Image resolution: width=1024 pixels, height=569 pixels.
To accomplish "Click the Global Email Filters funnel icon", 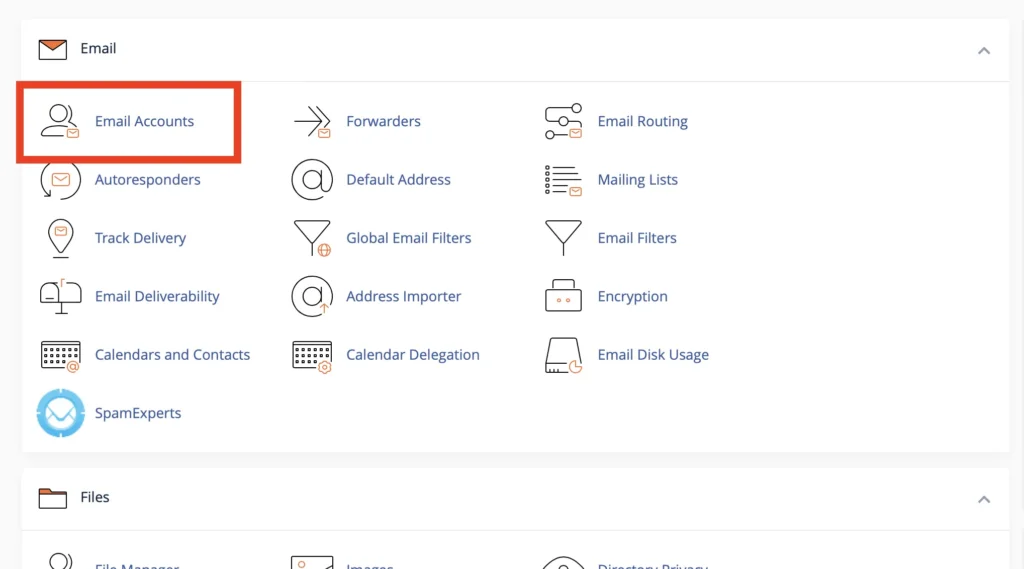I will coord(312,238).
